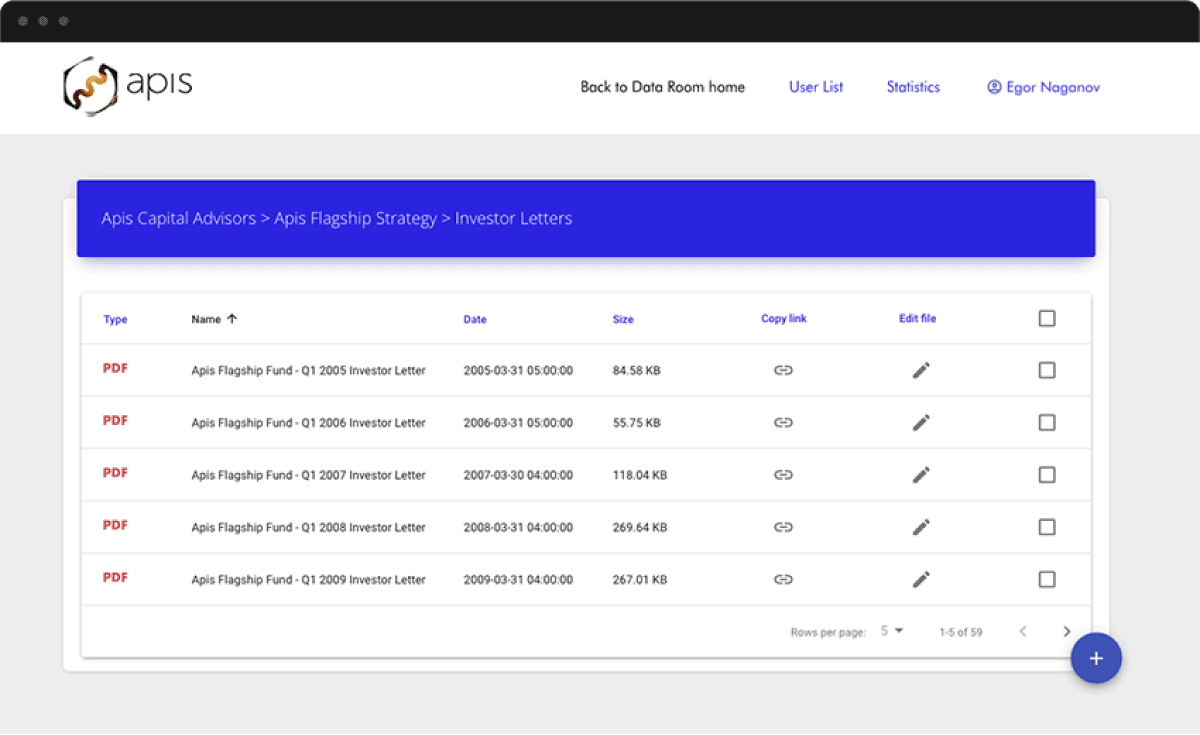Open Egor Naganov user menu
Screen dimensions: 1200x735
point(1043,87)
